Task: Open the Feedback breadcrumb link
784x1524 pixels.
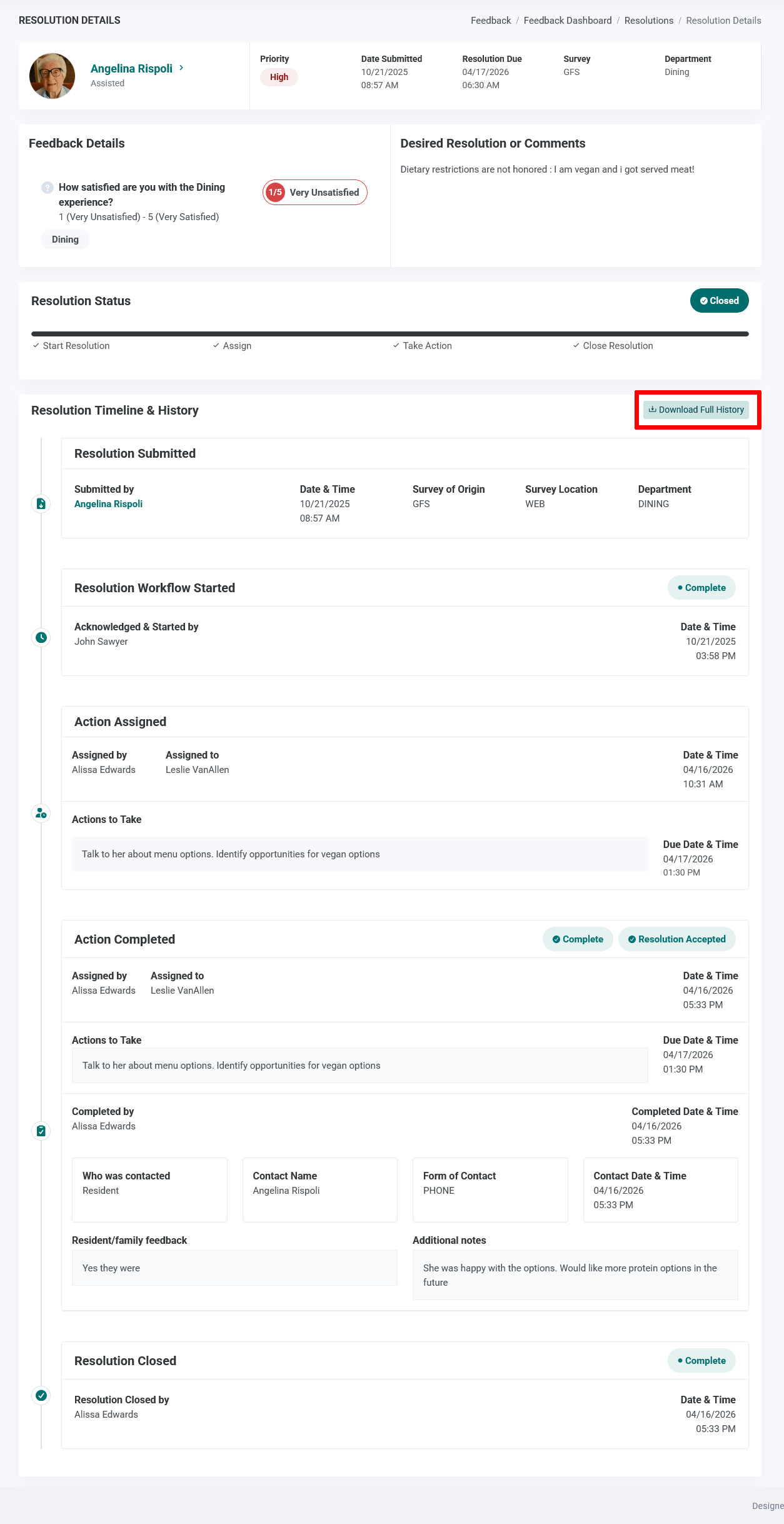Action: pyautogui.click(x=491, y=21)
